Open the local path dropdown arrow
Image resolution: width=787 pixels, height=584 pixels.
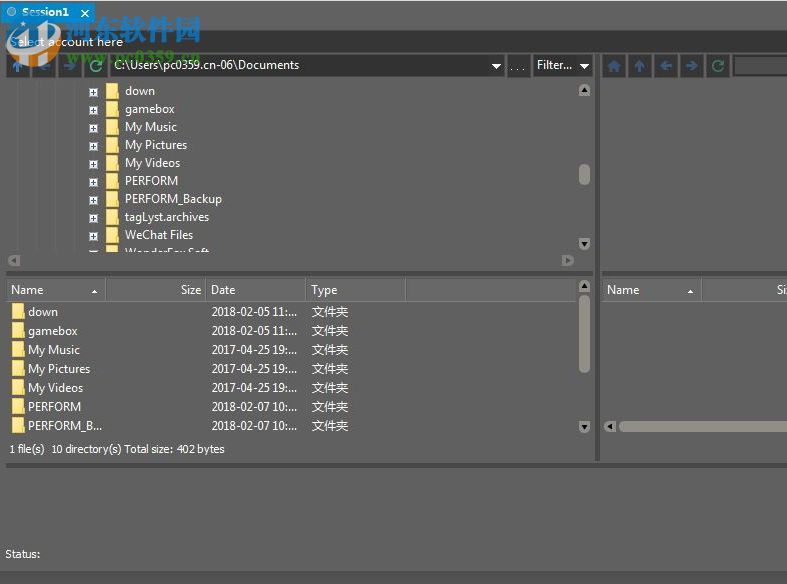(496, 66)
